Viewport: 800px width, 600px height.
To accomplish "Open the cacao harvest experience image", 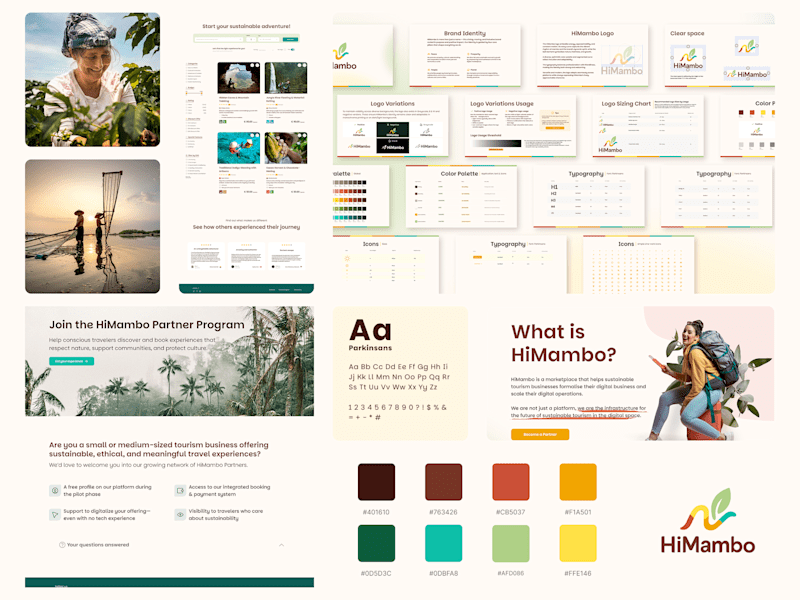I will click(x=286, y=147).
